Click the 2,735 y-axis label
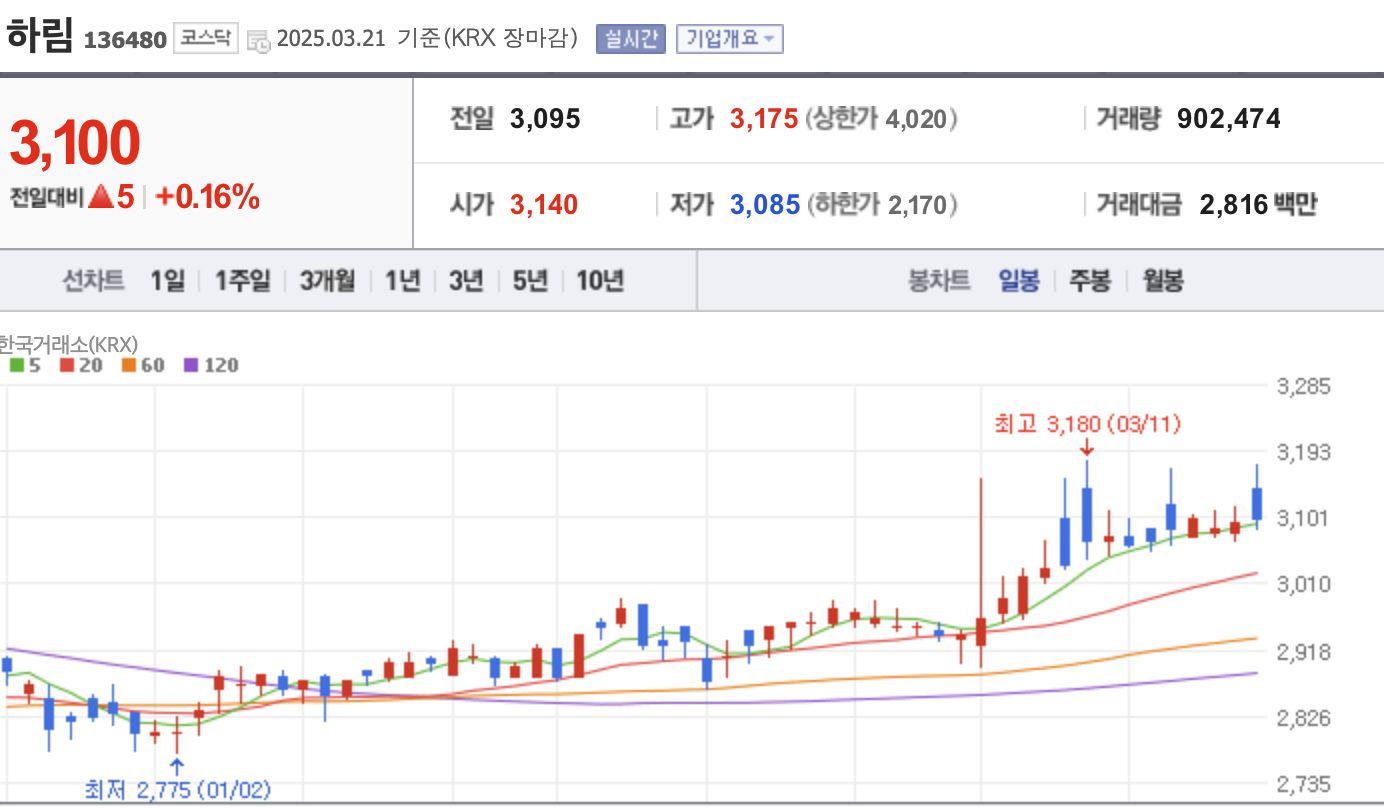 click(1304, 782)
